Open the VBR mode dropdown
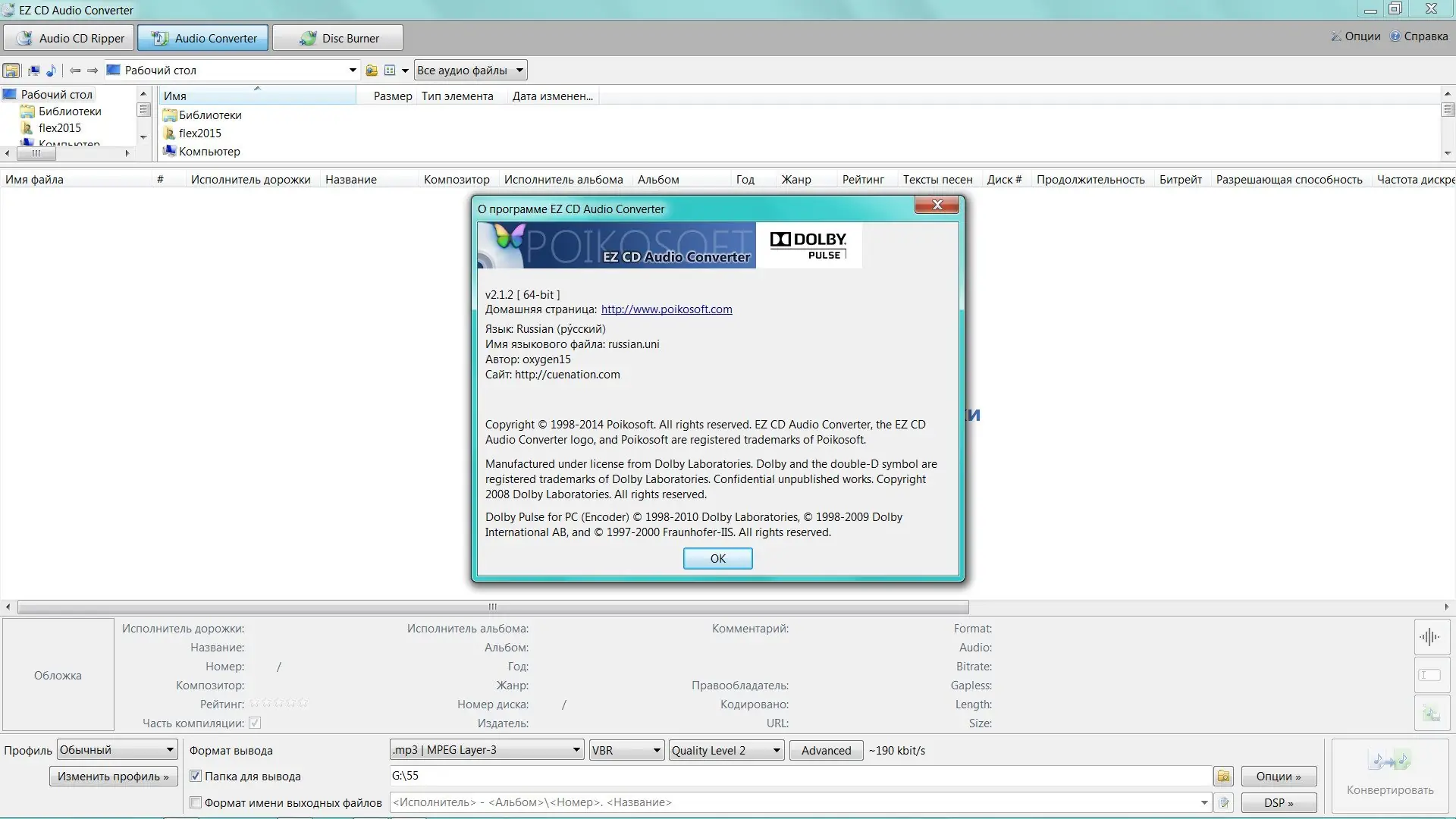The image size is (1456, 819). pos(626,750)
